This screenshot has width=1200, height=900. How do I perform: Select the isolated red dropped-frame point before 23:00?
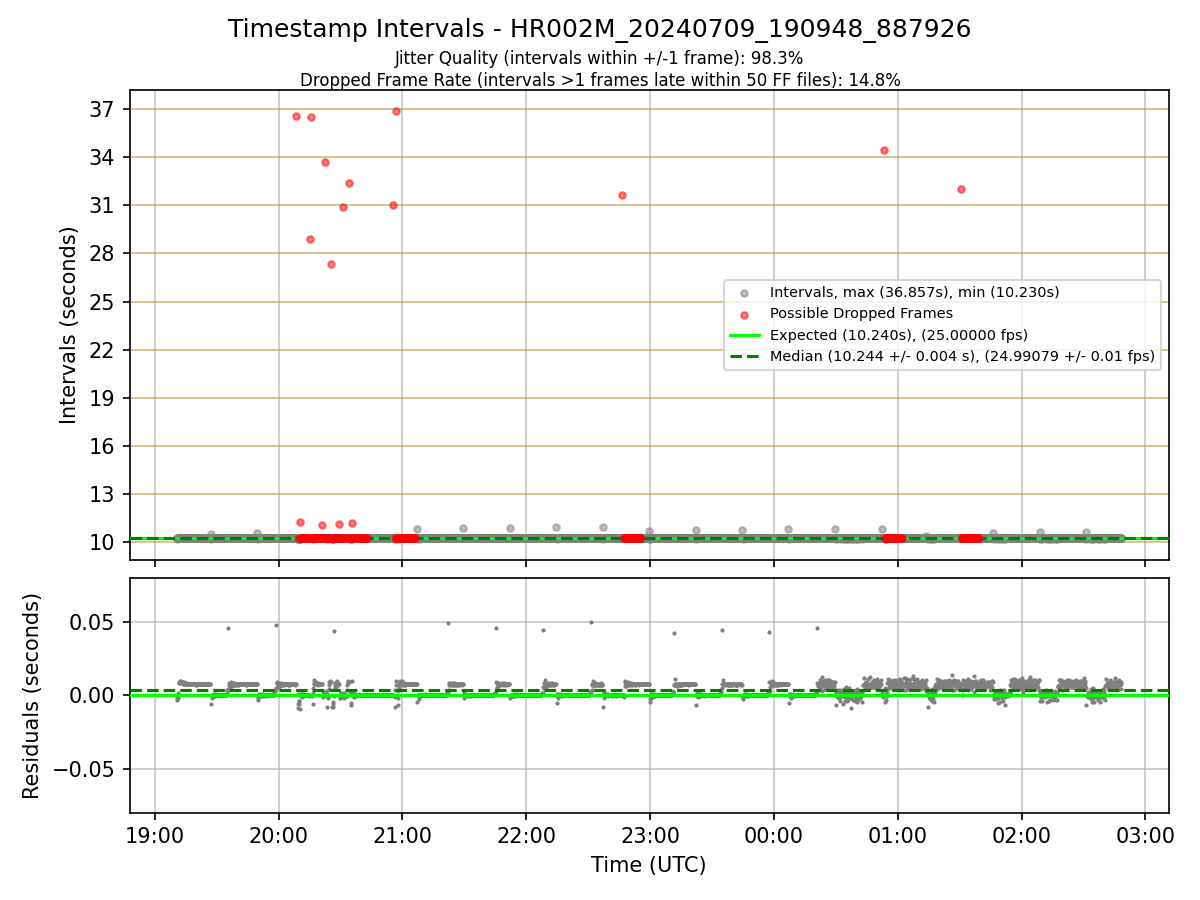click(622, 195)
